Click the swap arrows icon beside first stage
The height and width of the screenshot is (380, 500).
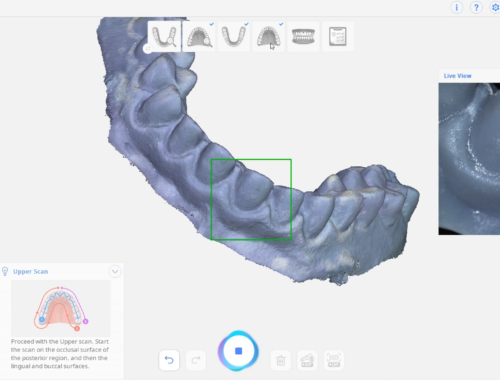(x=147, y=49)
